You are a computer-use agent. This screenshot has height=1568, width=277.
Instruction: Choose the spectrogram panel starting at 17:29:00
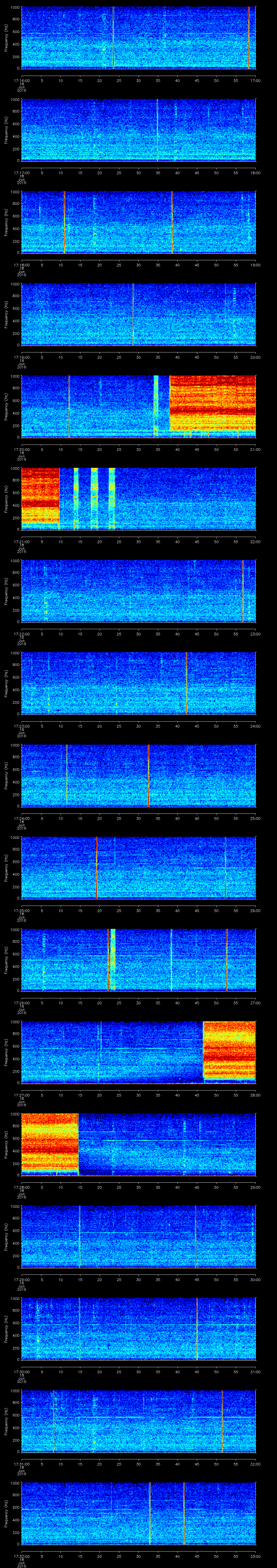pyautogui.click(x=138, y=1237)
